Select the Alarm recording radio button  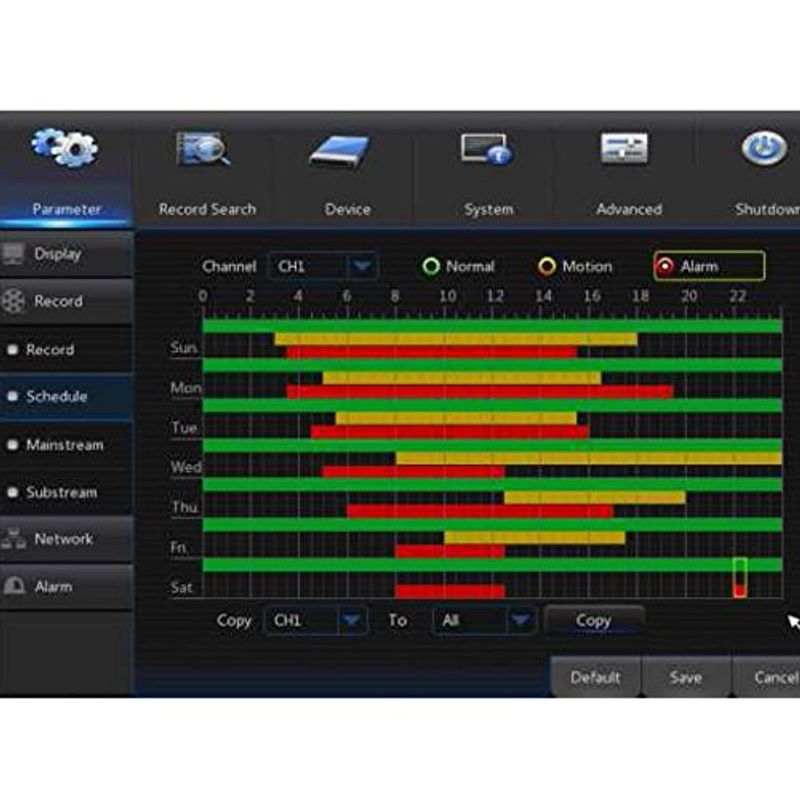[665, 267]
